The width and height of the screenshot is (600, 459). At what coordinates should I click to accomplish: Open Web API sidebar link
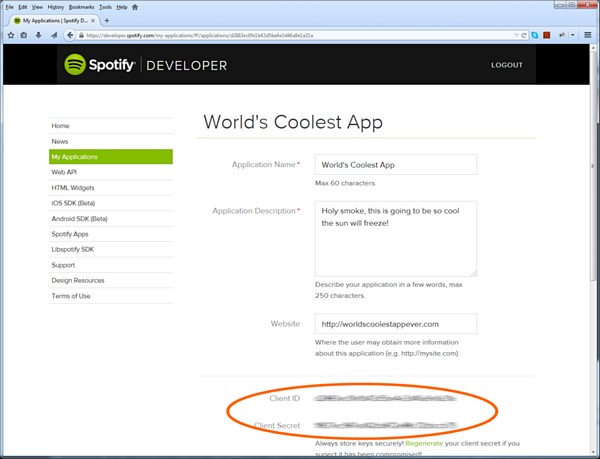click(111, 172)
